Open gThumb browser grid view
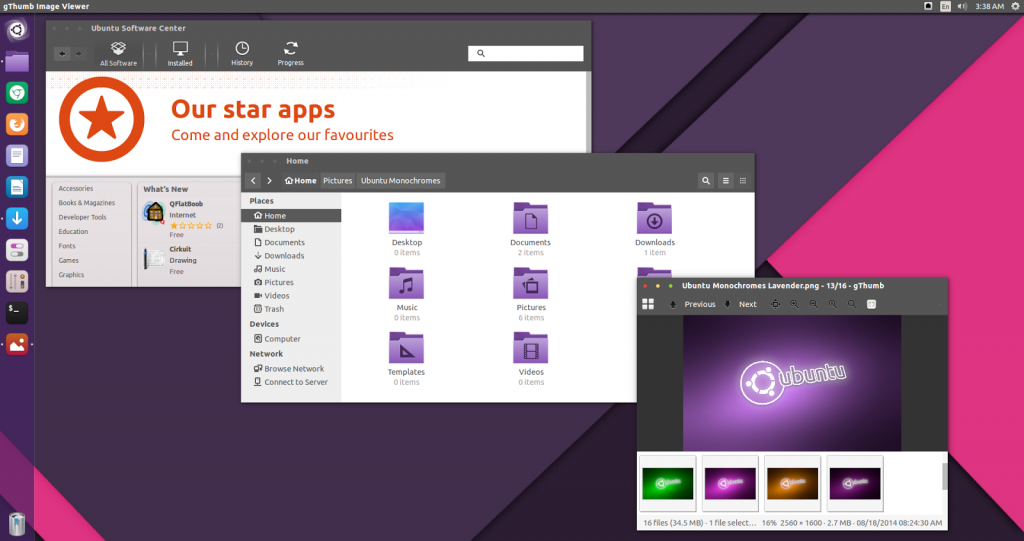 click(648, 304)
